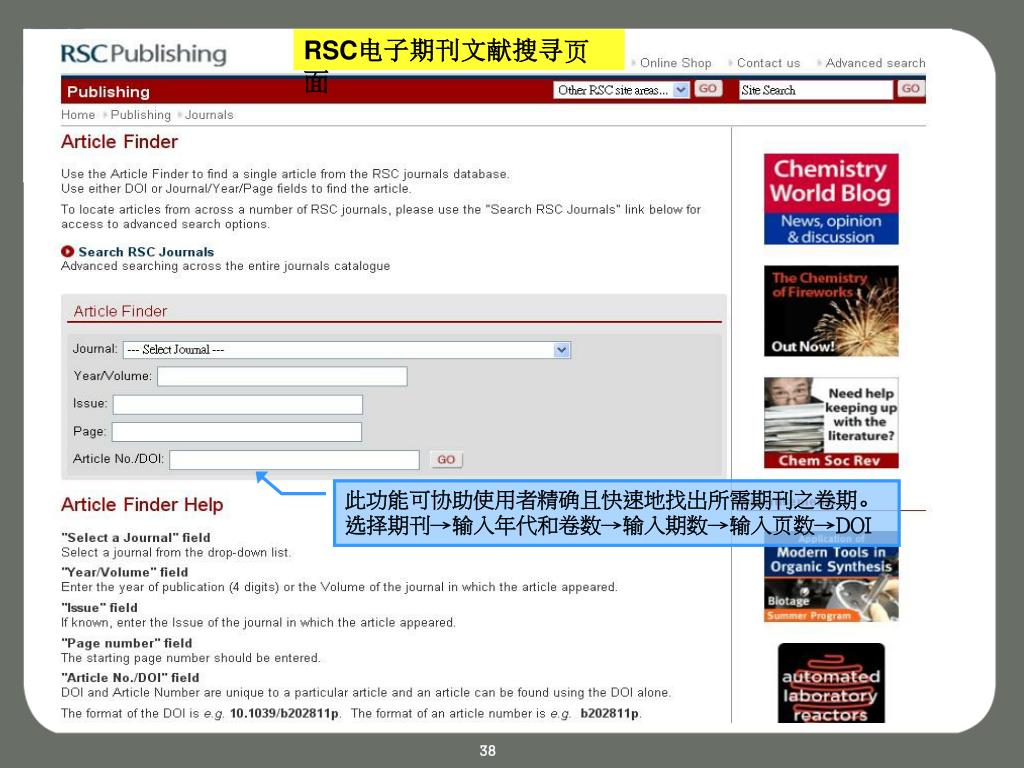Open the Online Shop link
This screenshot has height=768, width=1024.
pos(675,63)
